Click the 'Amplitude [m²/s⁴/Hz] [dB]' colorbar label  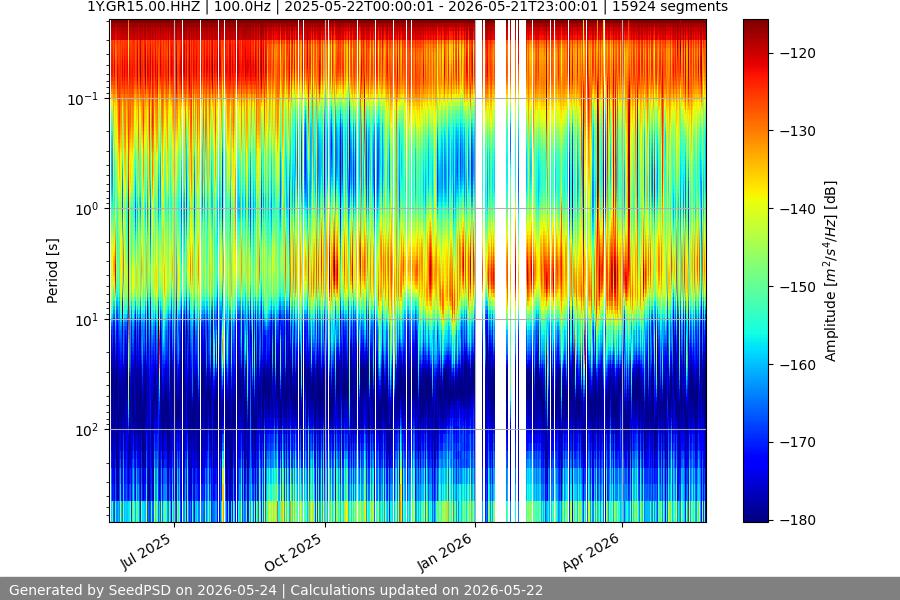(x=831, y=271)
